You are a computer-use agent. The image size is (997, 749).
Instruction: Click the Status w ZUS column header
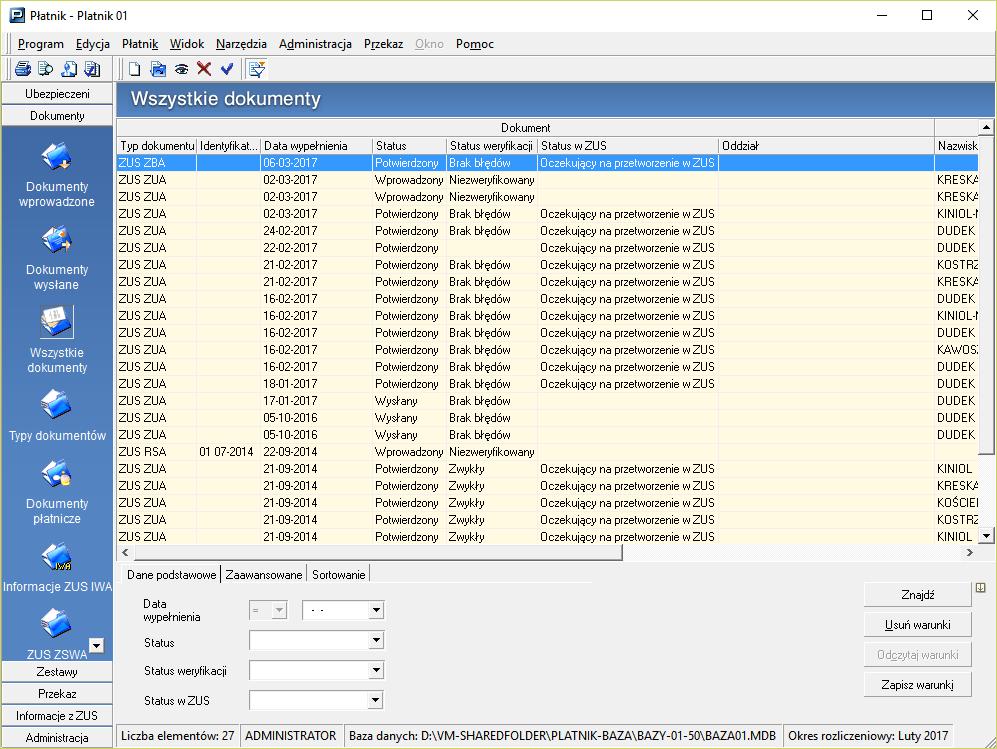point(628,146)
